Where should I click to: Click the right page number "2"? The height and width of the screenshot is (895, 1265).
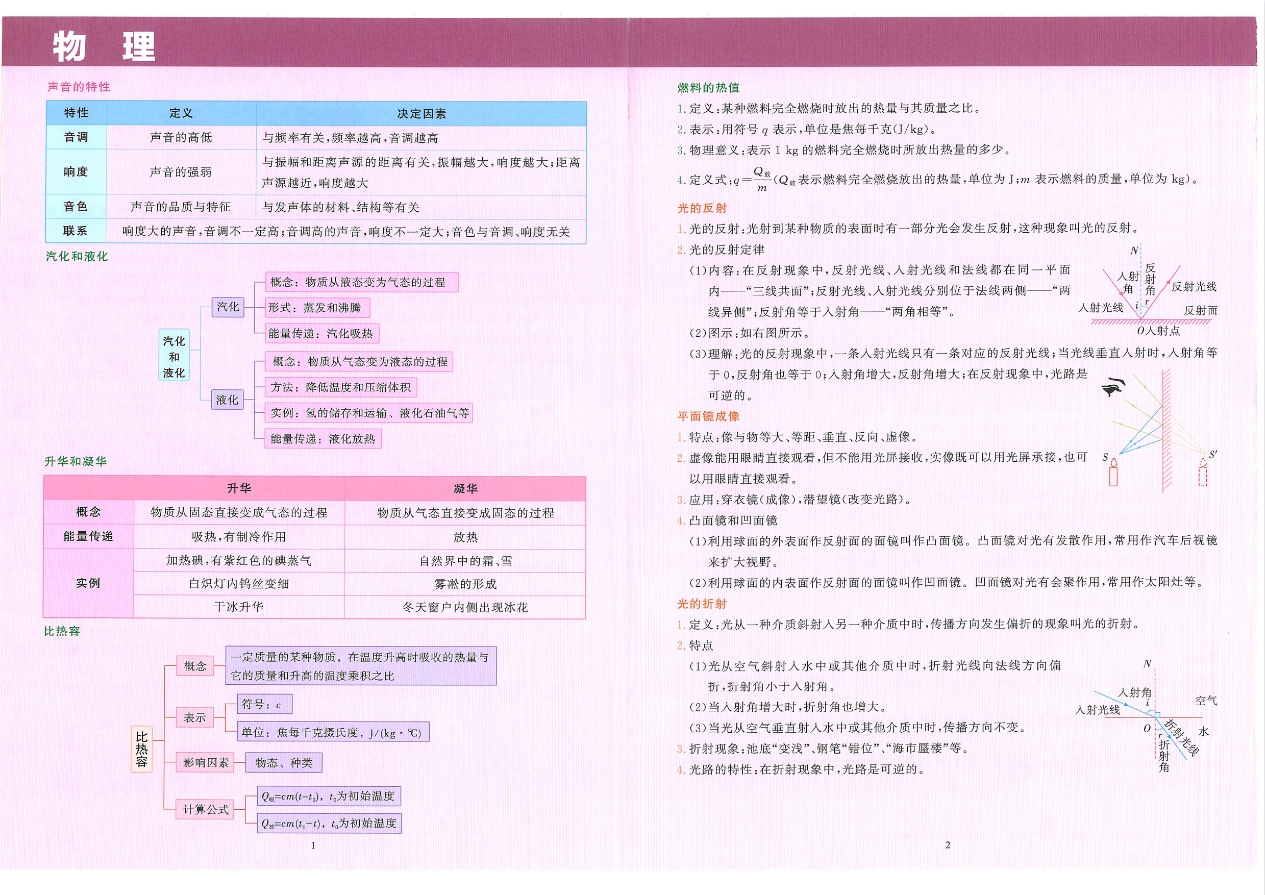[947, 846]
